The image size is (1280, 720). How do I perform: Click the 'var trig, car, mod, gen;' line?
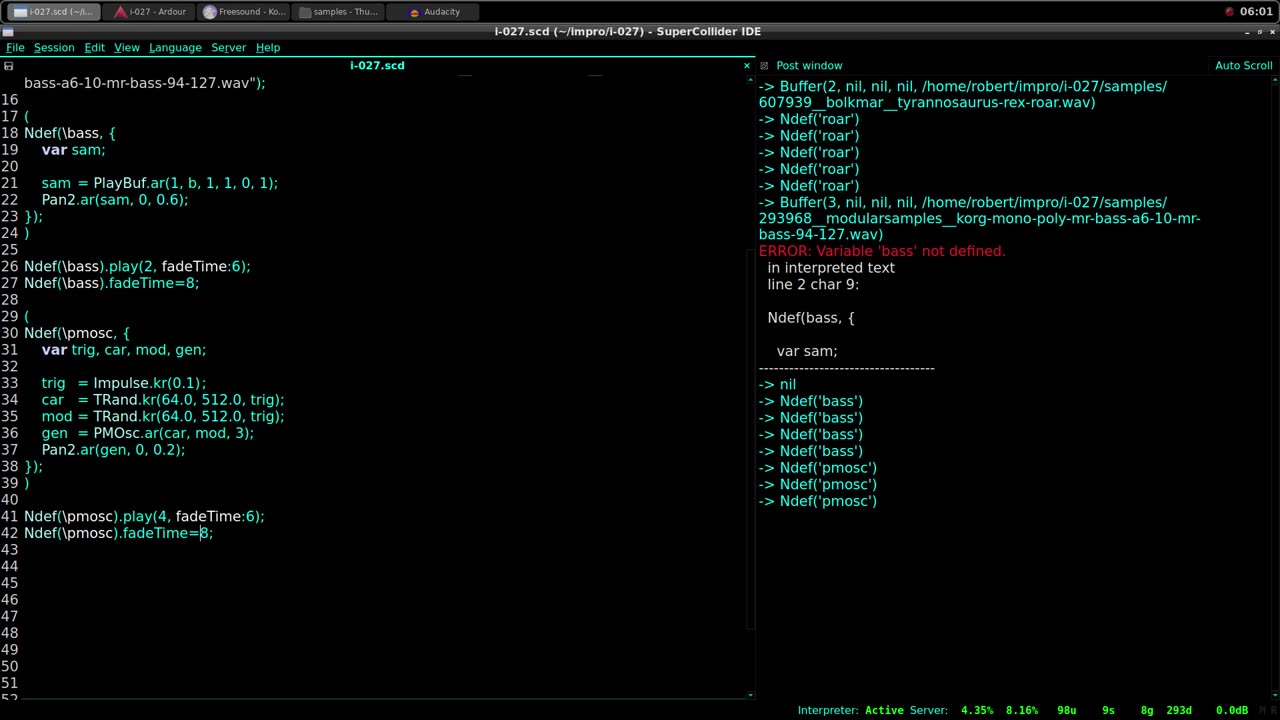coord(124,349)
